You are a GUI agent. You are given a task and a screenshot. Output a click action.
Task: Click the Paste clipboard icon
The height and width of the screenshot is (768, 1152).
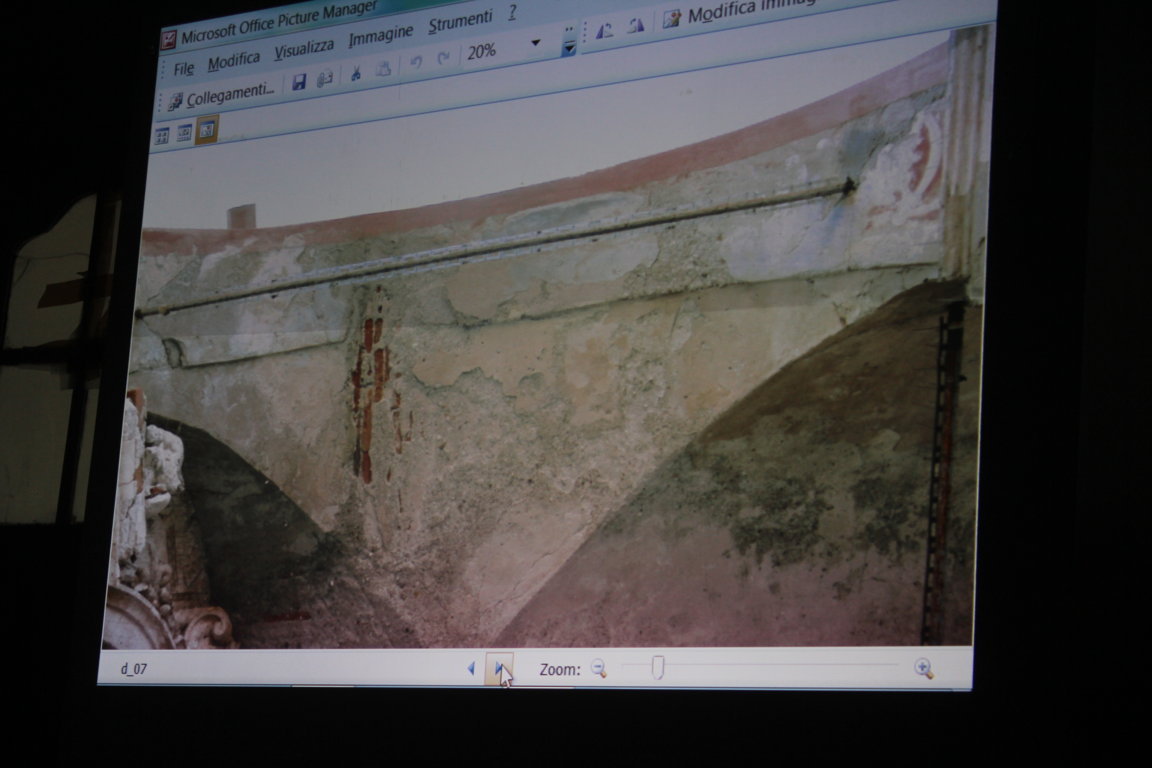pos(383,68)
